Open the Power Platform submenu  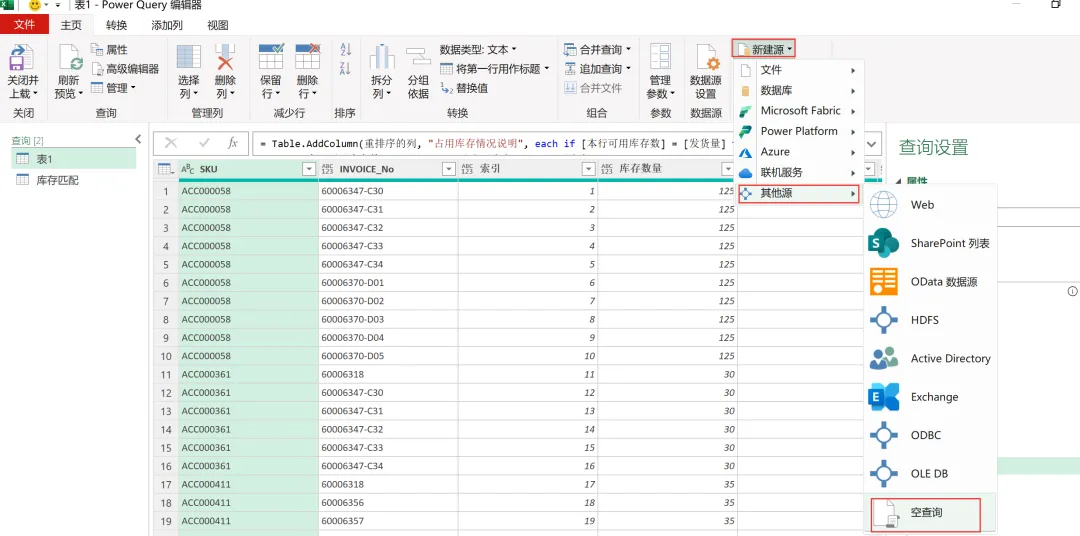[x=798, y=132]
